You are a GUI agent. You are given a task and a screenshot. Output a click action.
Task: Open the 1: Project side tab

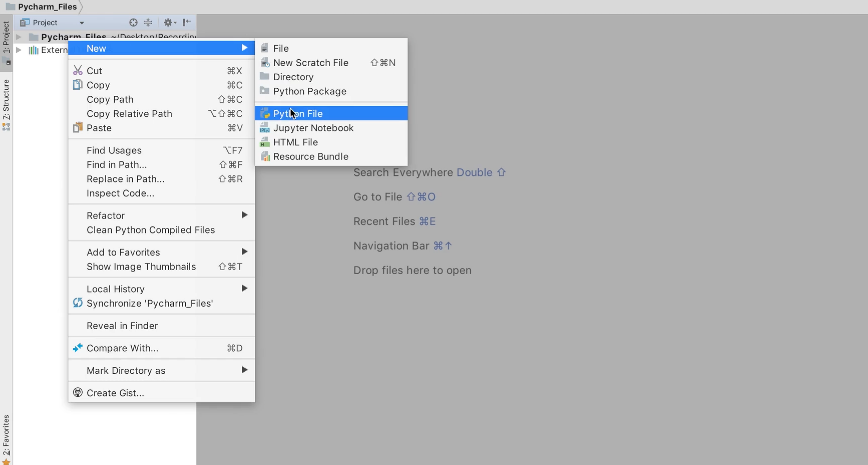[6, 41]
